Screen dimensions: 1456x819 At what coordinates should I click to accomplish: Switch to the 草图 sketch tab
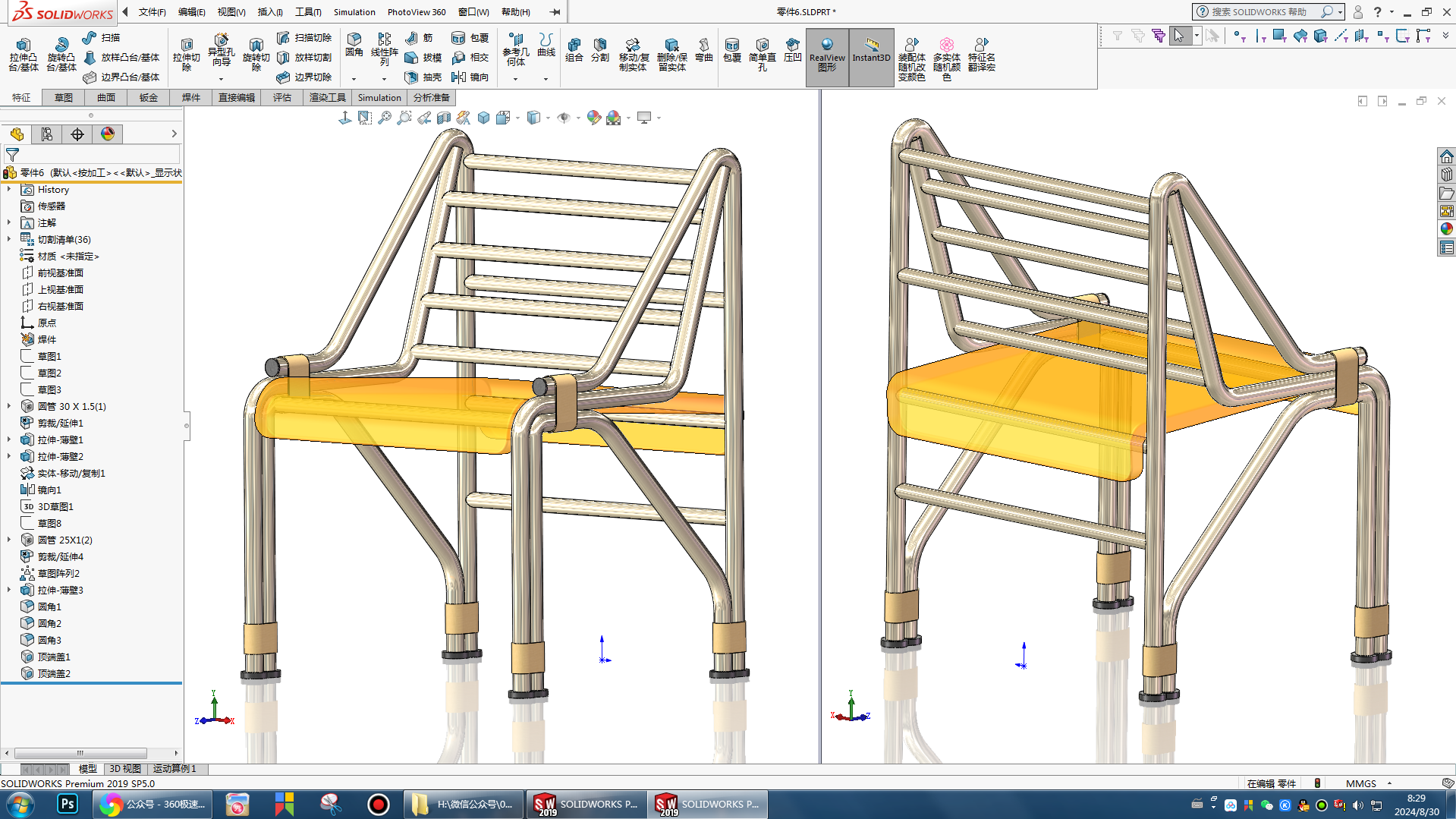click(x=64, y=97)
